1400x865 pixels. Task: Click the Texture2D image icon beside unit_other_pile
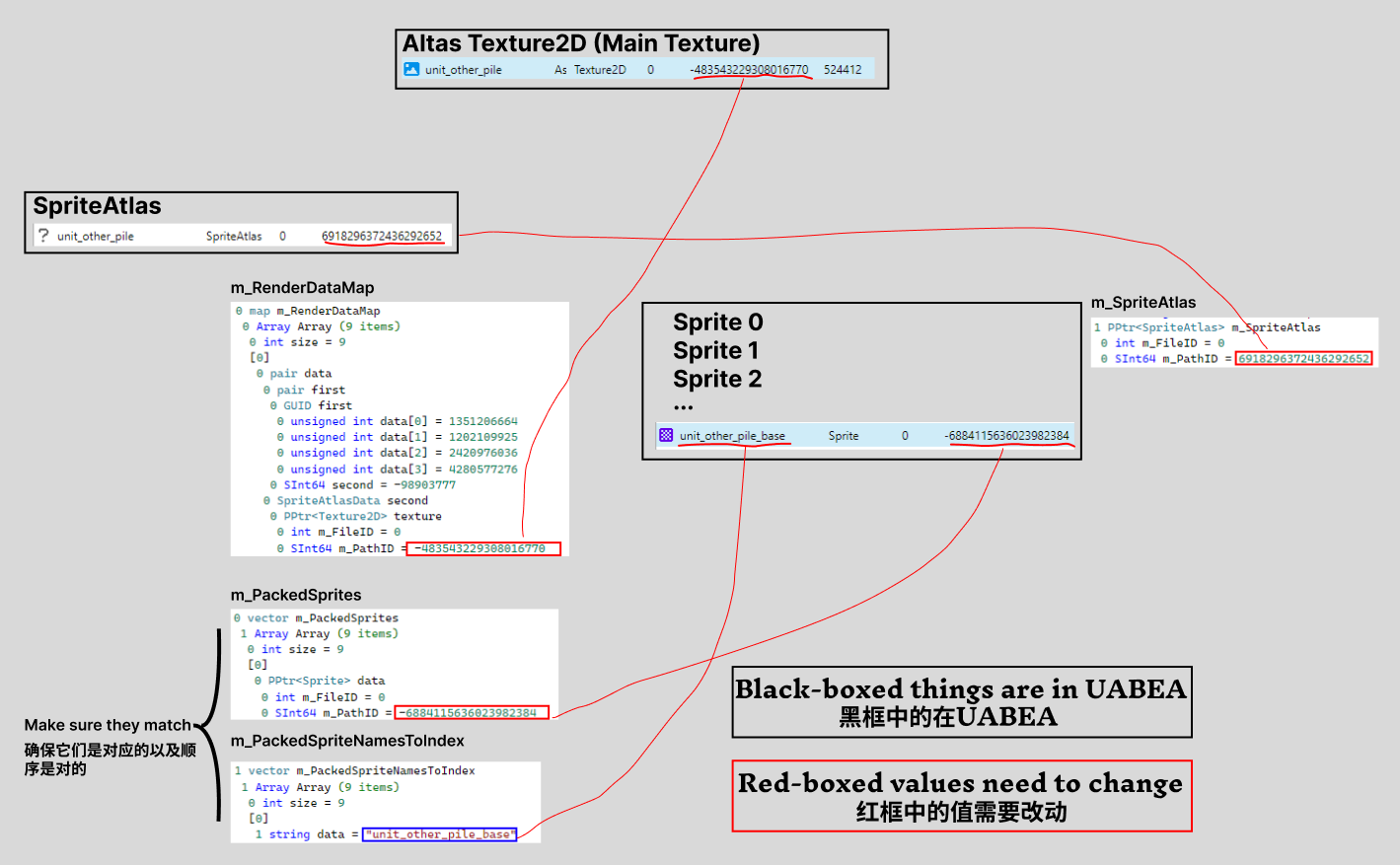(x=411, y=69)
